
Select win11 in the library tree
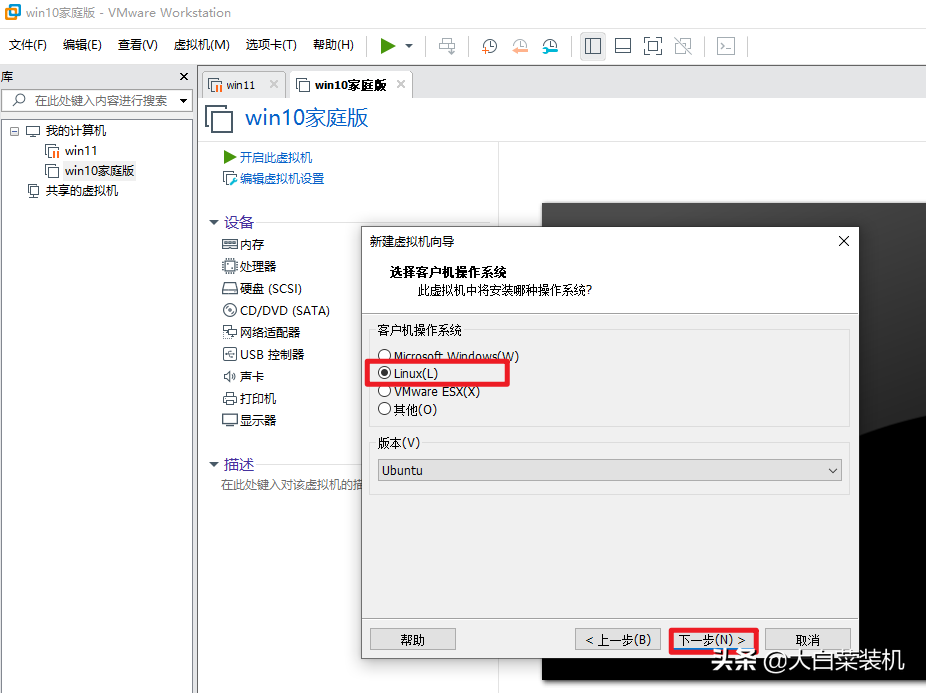point(80,151)
